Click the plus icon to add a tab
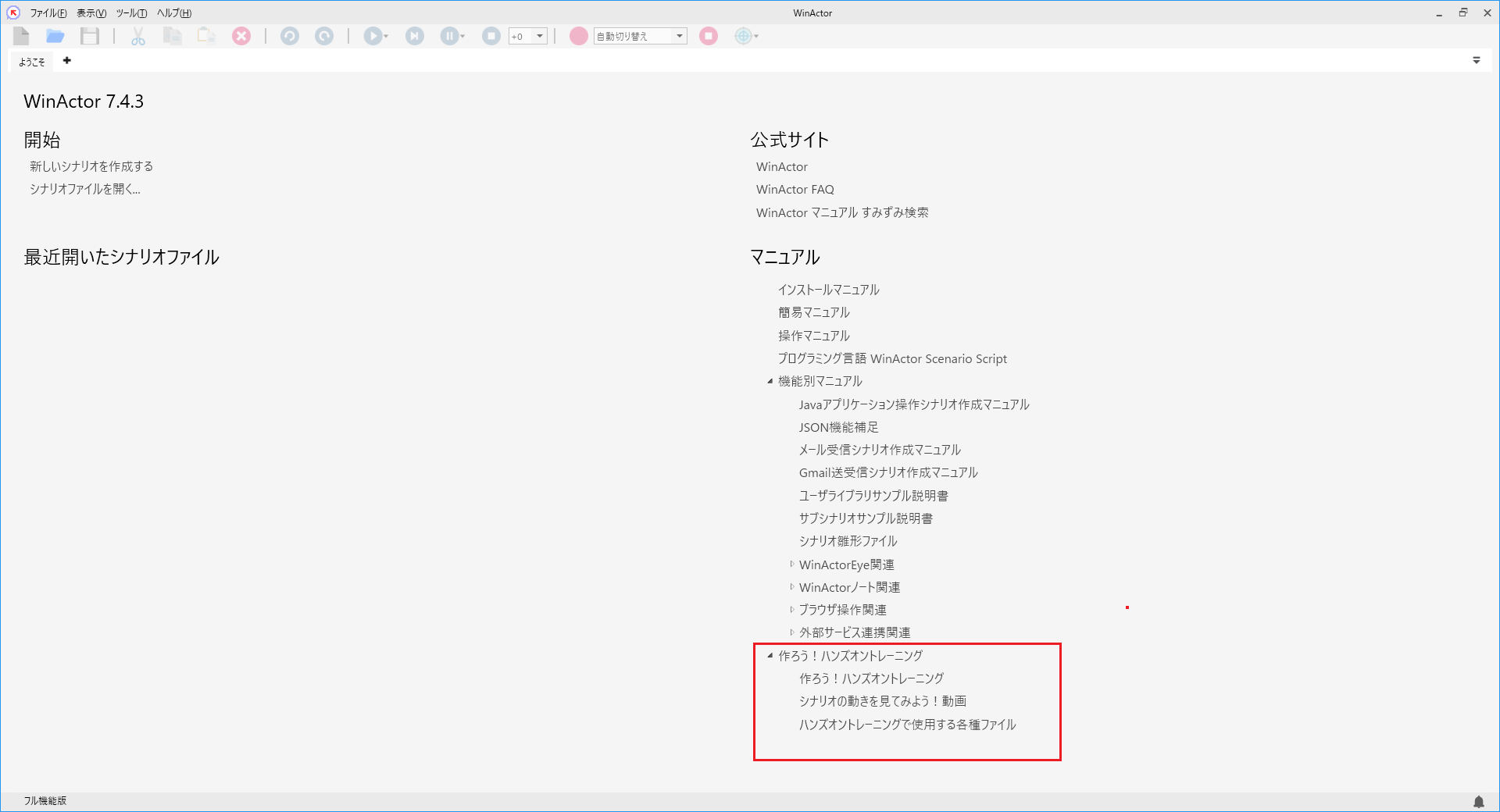 67,61
